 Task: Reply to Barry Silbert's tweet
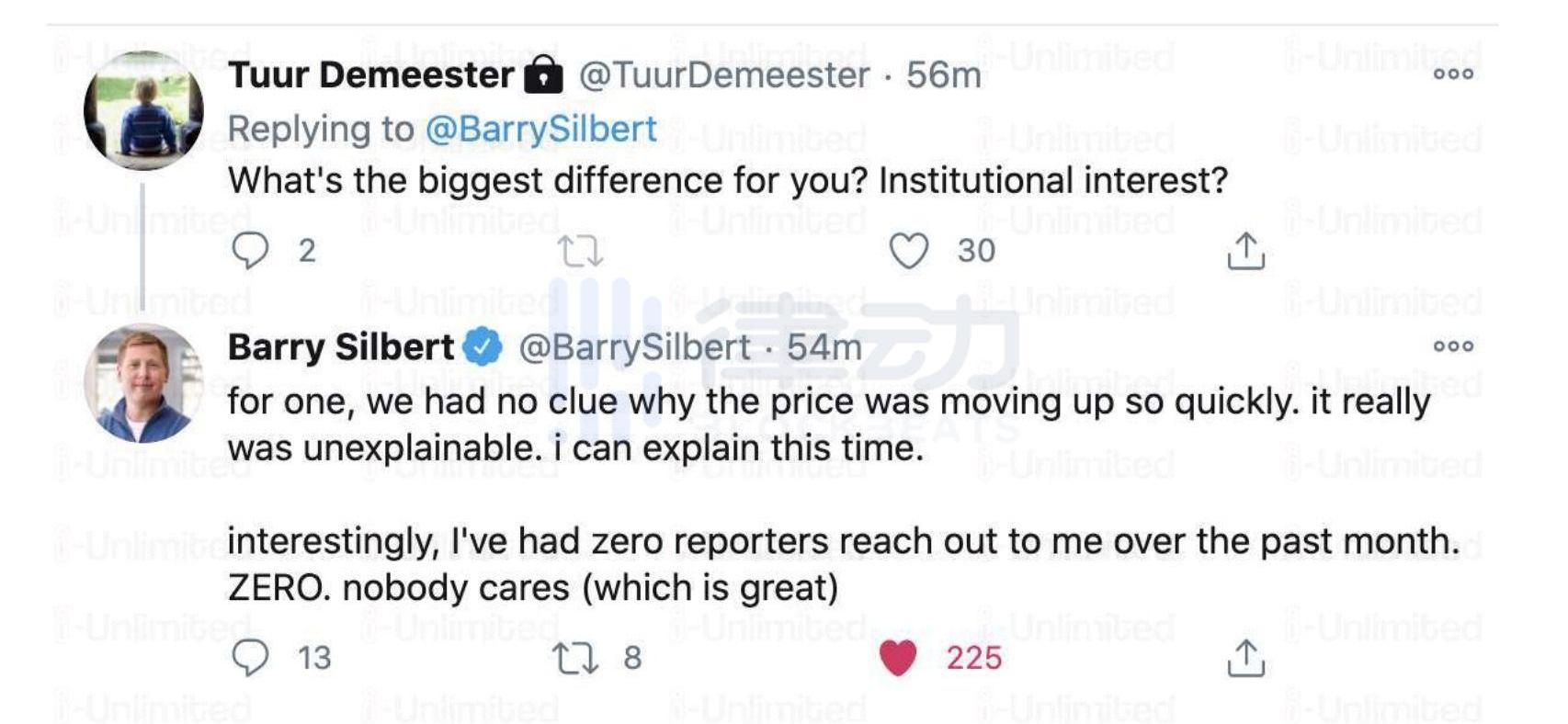coord(250,658)
